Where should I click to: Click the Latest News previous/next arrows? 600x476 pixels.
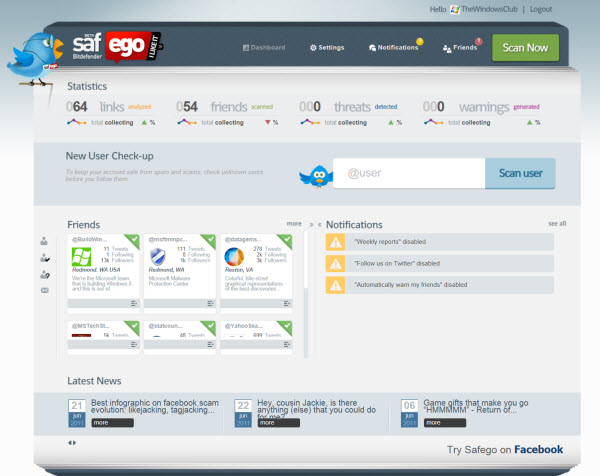point(72,443)
